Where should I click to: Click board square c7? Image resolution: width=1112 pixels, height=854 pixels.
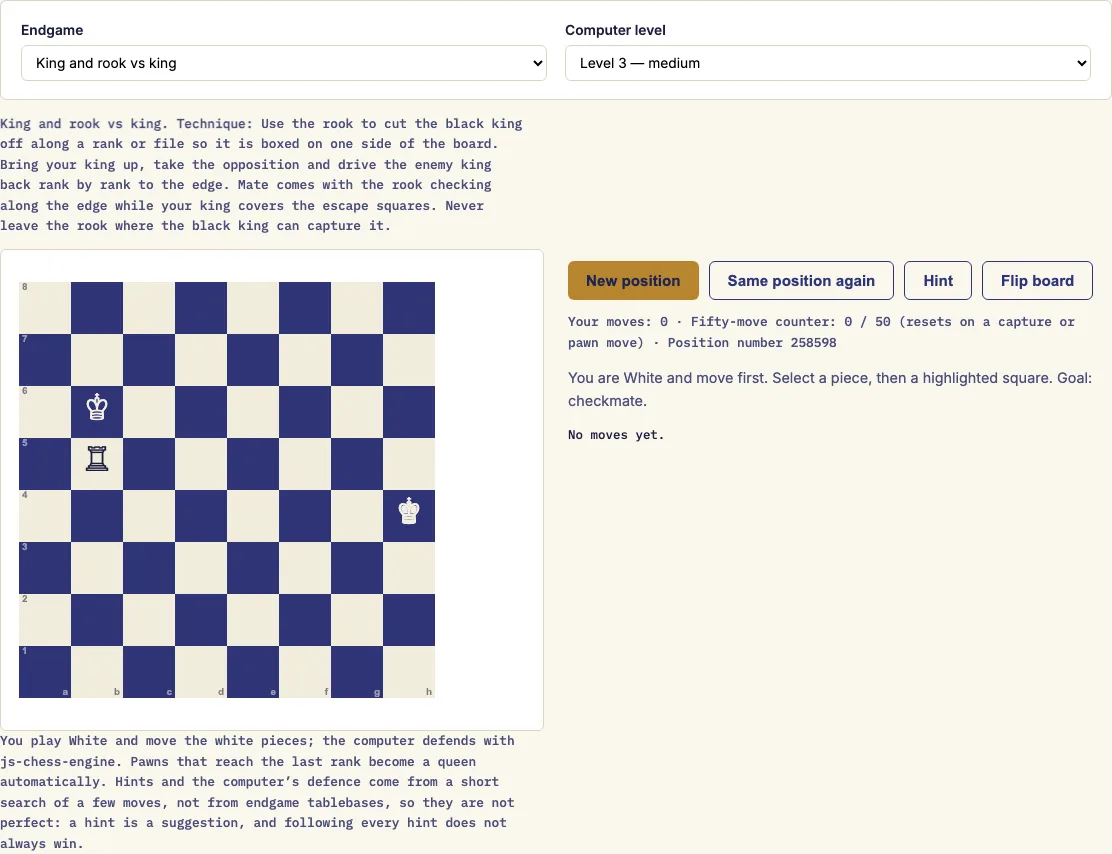click(149, 360)
